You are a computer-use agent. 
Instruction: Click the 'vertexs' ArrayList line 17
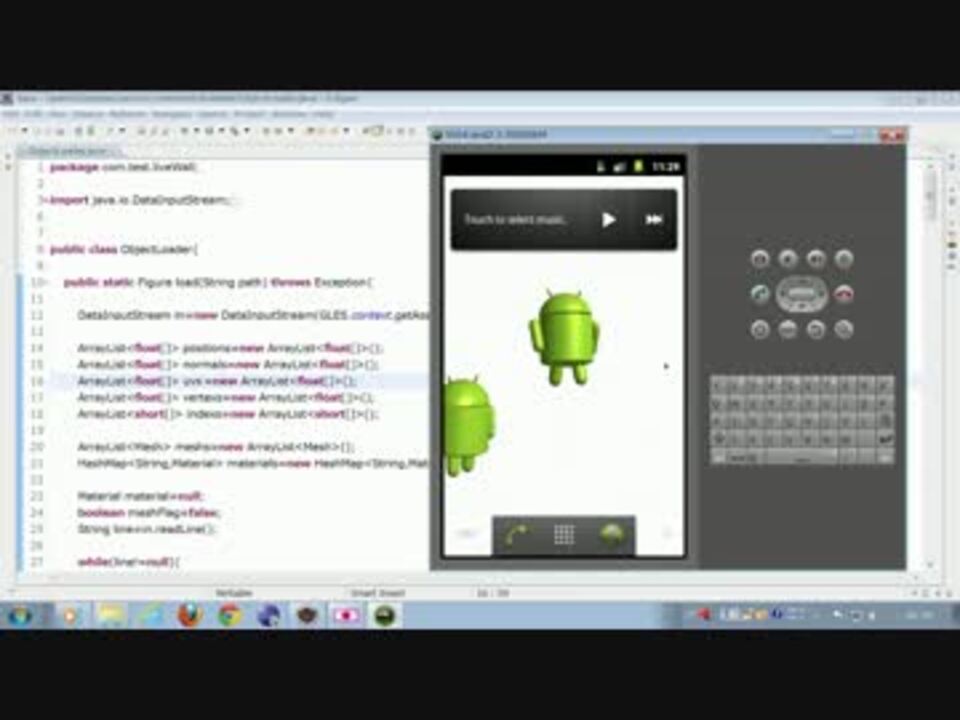225,398
